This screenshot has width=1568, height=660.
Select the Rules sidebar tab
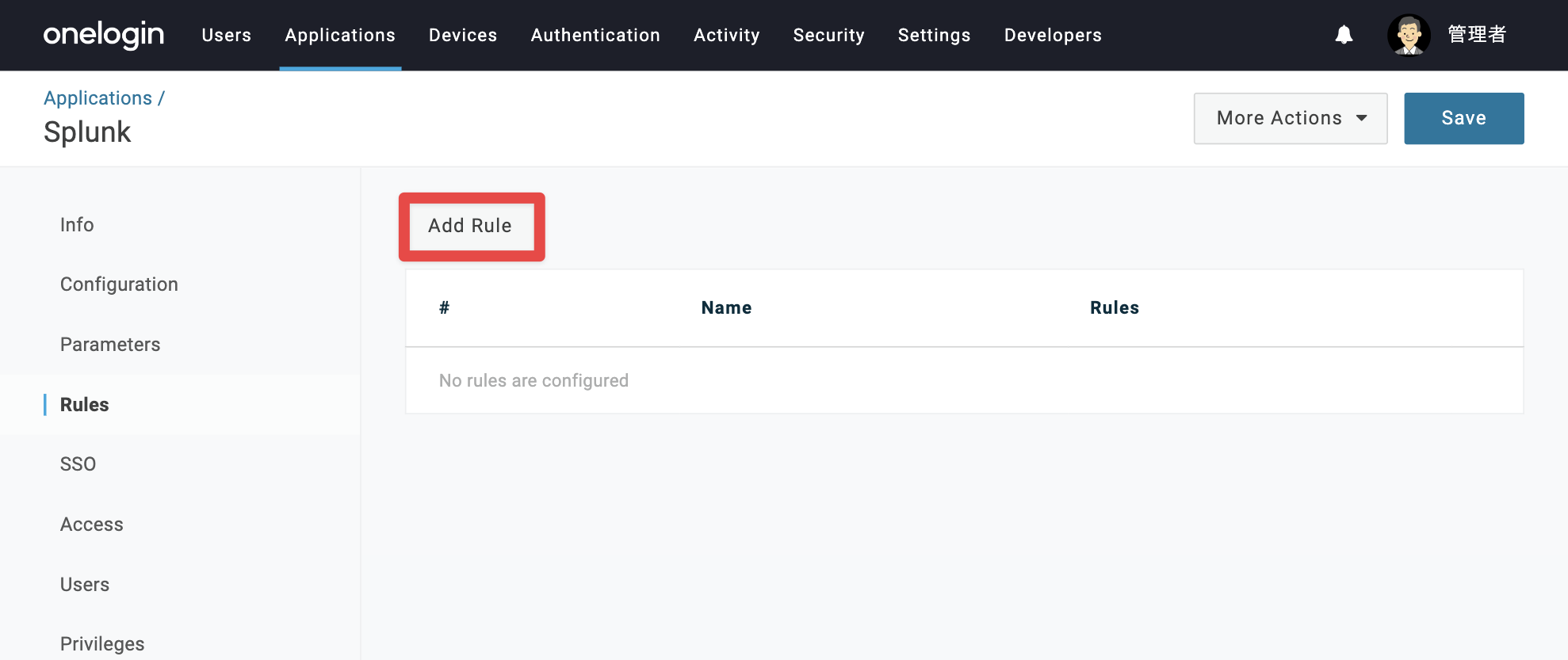click(84, 404)
